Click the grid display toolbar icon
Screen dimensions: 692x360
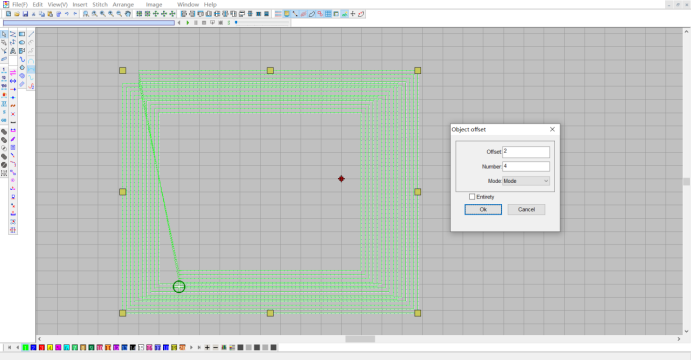tap(328, 14)
